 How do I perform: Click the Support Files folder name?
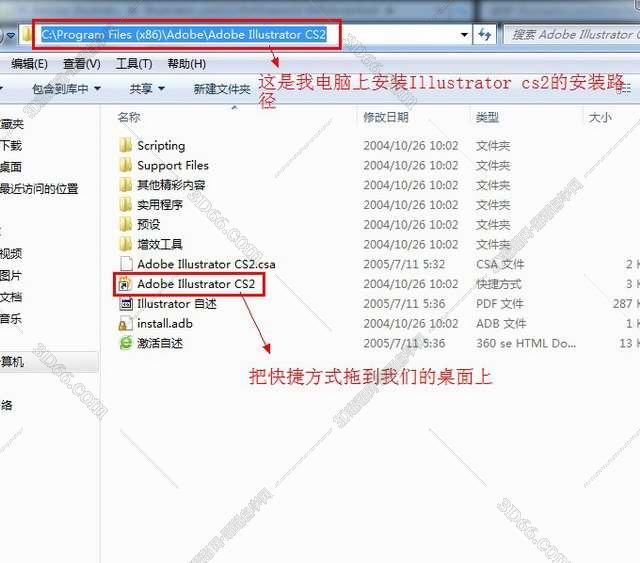(x=173, y=165)
